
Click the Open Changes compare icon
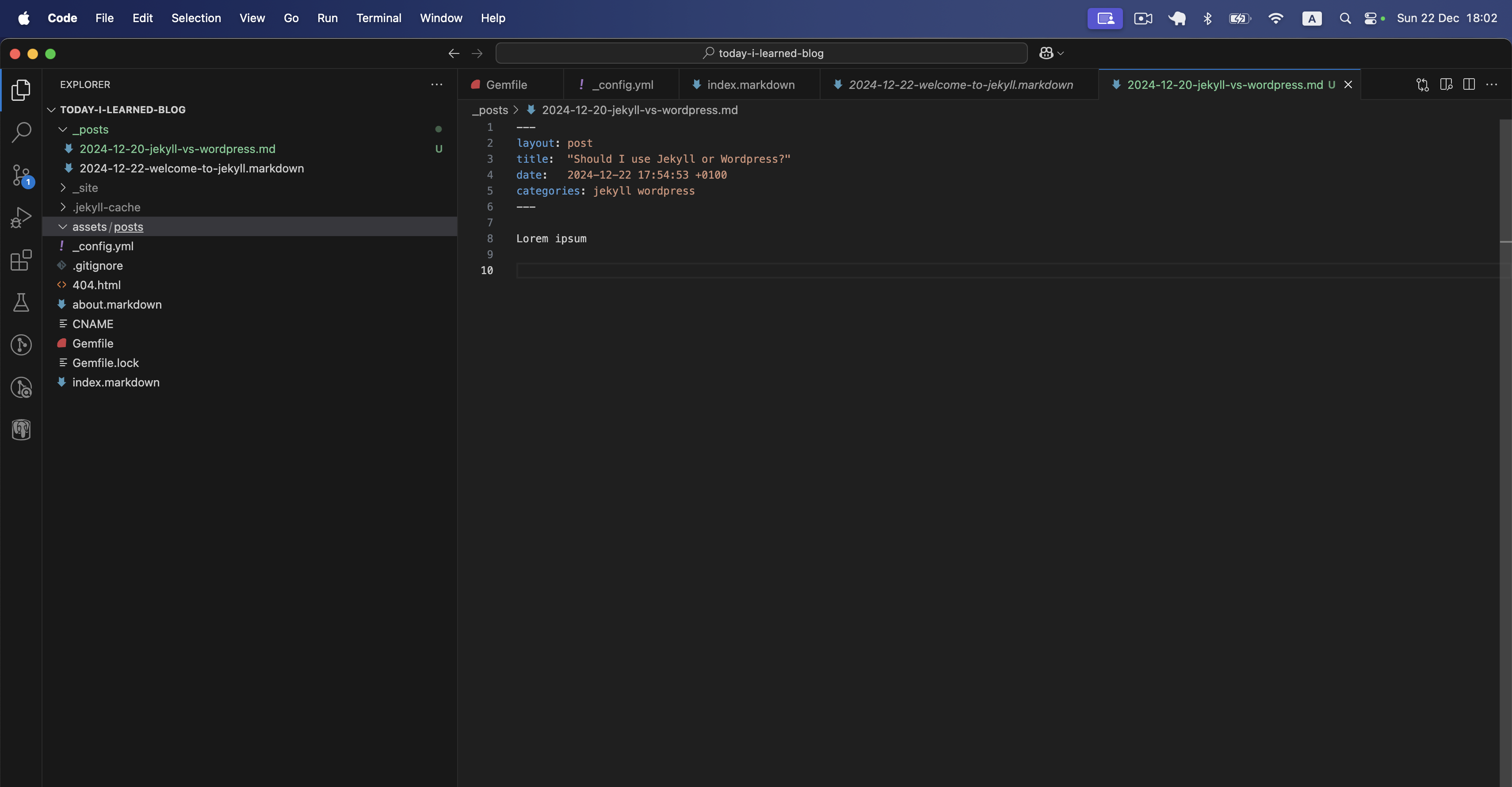click(x=1422, y=84)
